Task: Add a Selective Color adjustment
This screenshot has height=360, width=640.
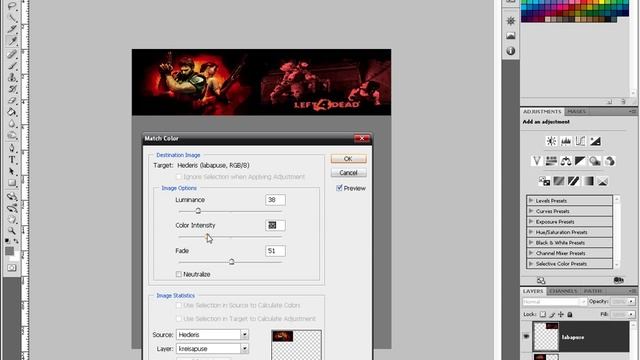Action: tap(603, 181)
